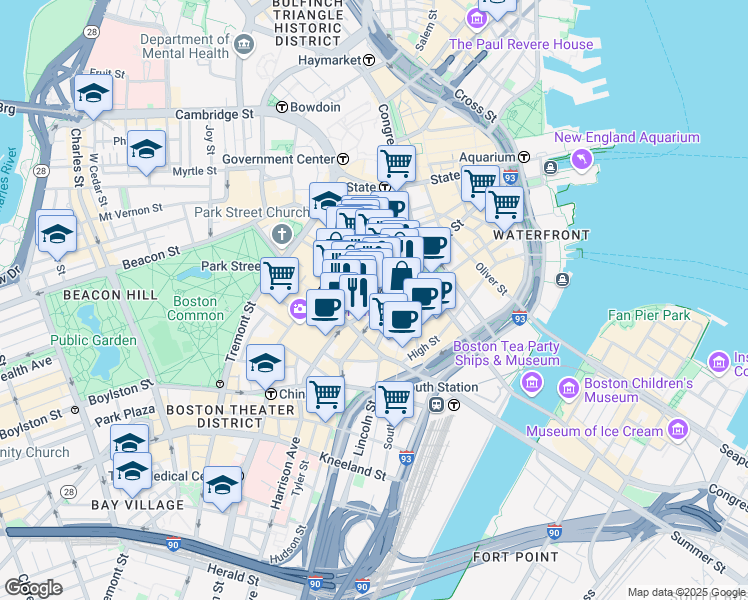Click the Haymarket T station icon

tap(369, 60)
